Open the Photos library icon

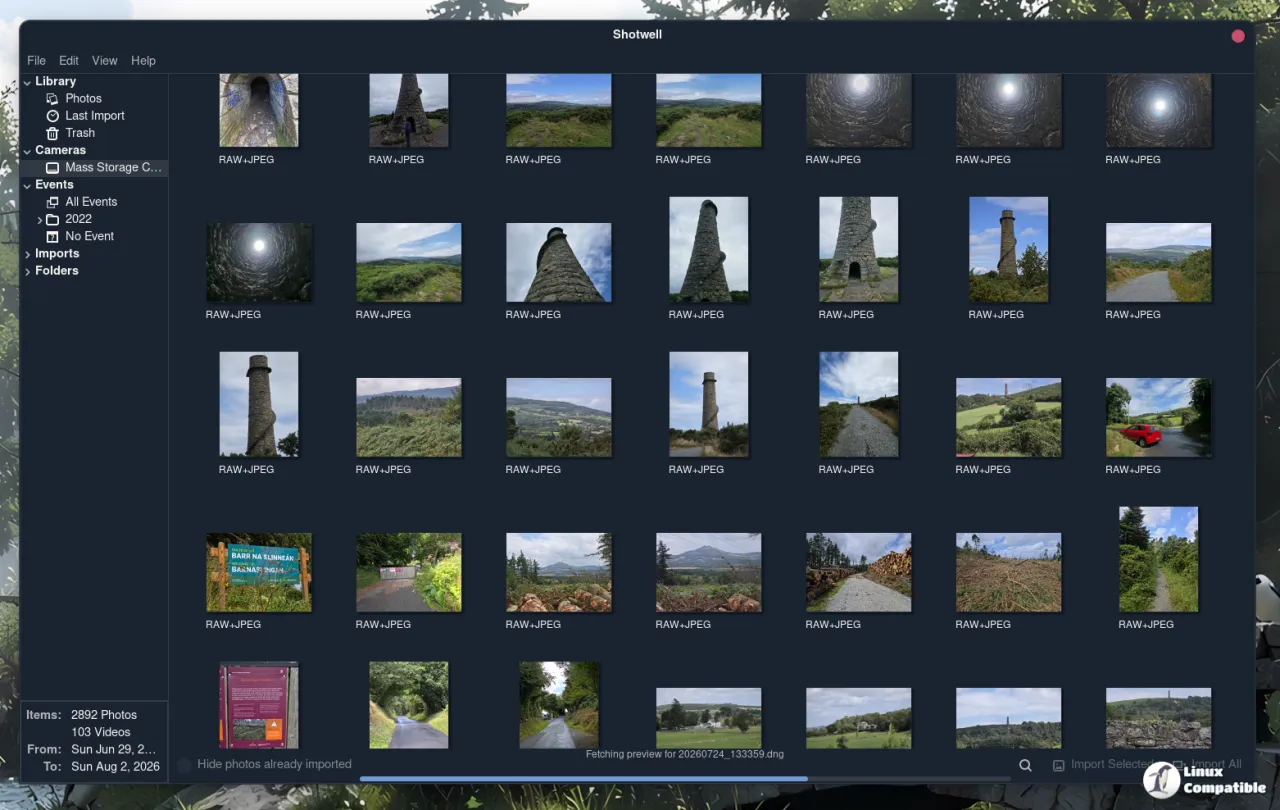coord(52,99)
